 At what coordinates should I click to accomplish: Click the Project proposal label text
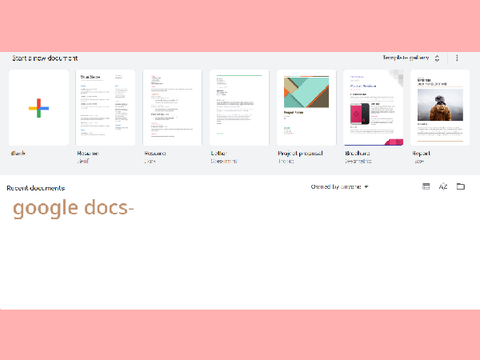[x=300, y=153]
